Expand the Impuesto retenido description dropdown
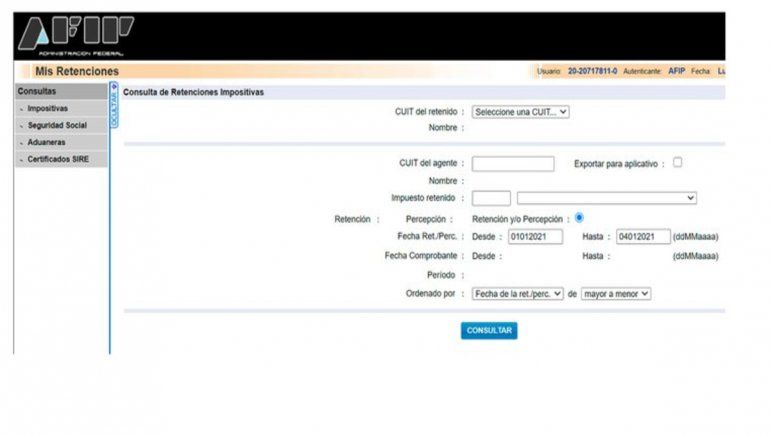This screenshot has width=770, height=435. tap(606, 198)
